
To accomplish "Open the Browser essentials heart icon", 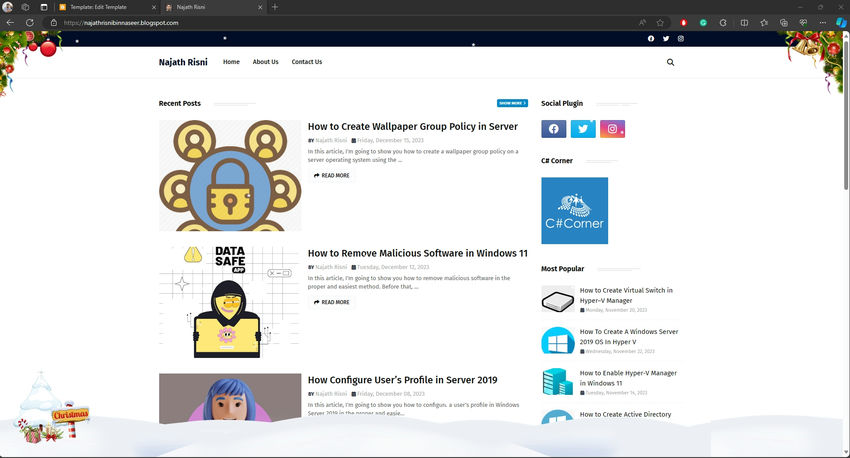I will (x=803, y=23).
